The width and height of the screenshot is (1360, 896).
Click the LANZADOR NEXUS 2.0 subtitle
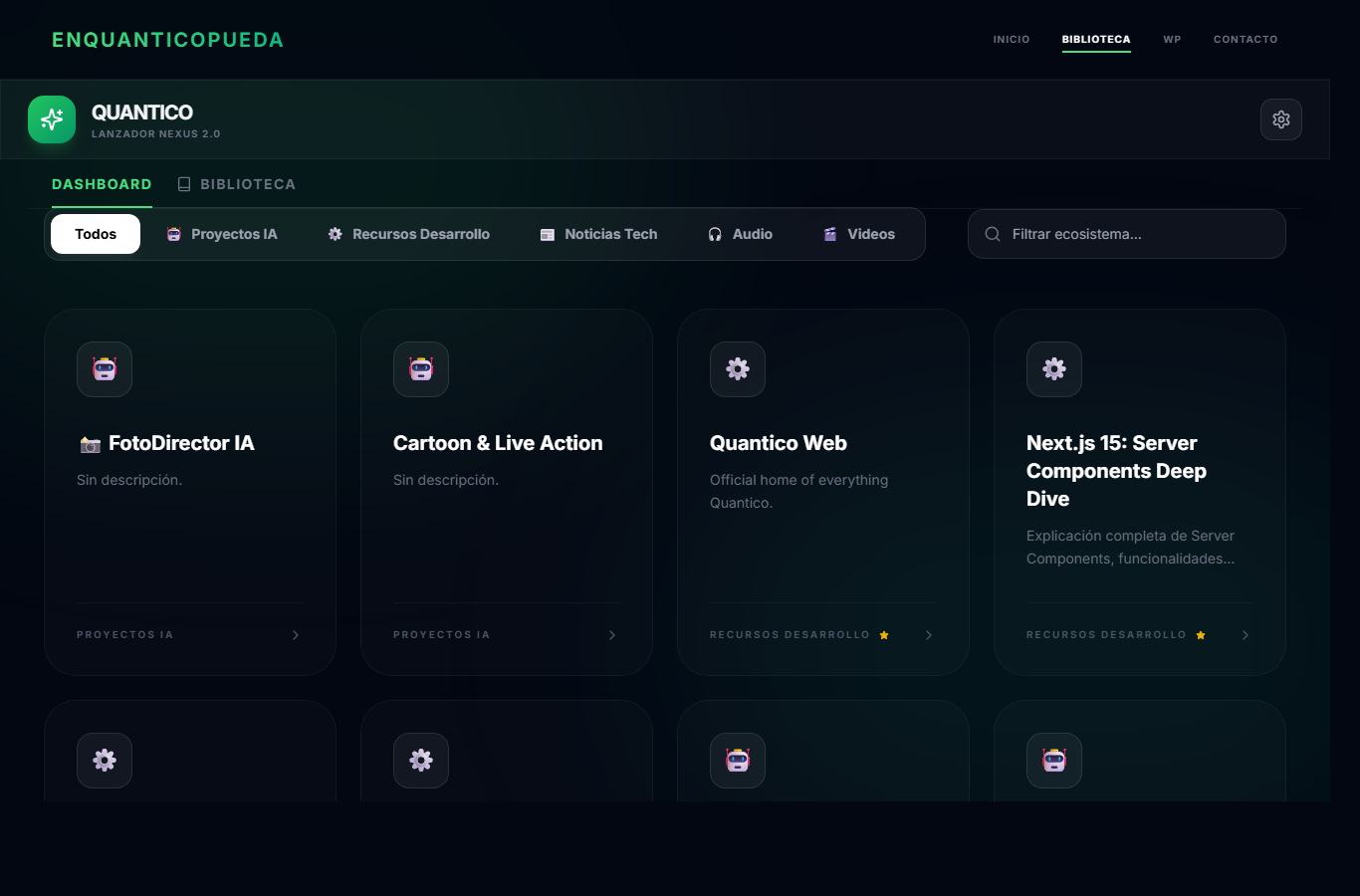click(x=156, y=134)
